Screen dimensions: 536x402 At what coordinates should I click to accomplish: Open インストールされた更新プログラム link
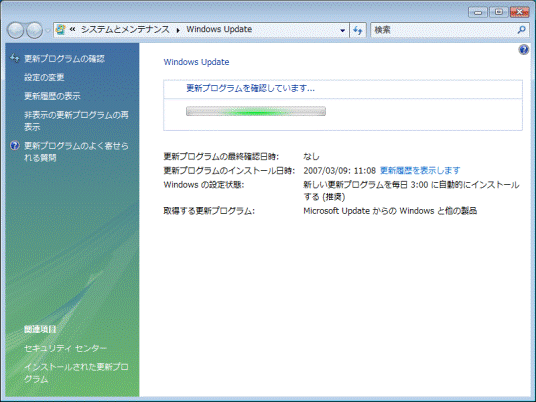pos(76,373)
